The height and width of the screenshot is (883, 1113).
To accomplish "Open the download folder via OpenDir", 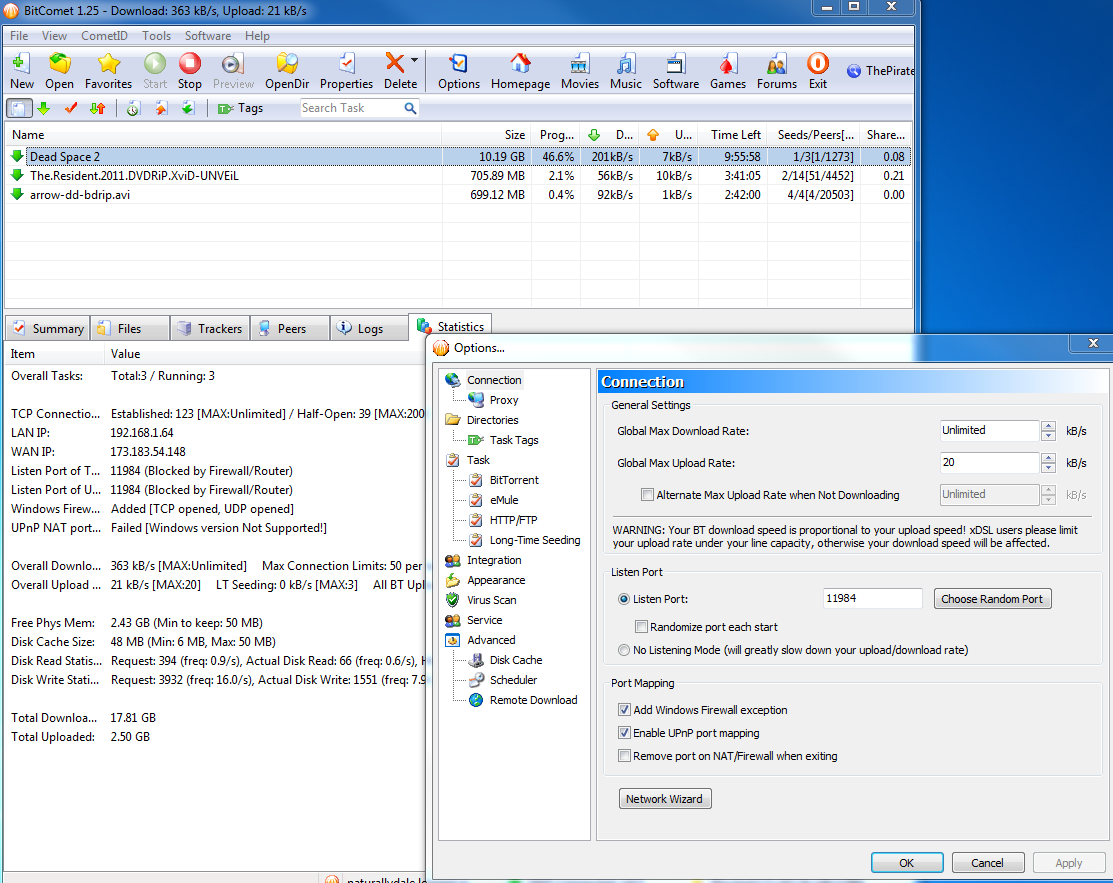I will (x=287, y=71).
